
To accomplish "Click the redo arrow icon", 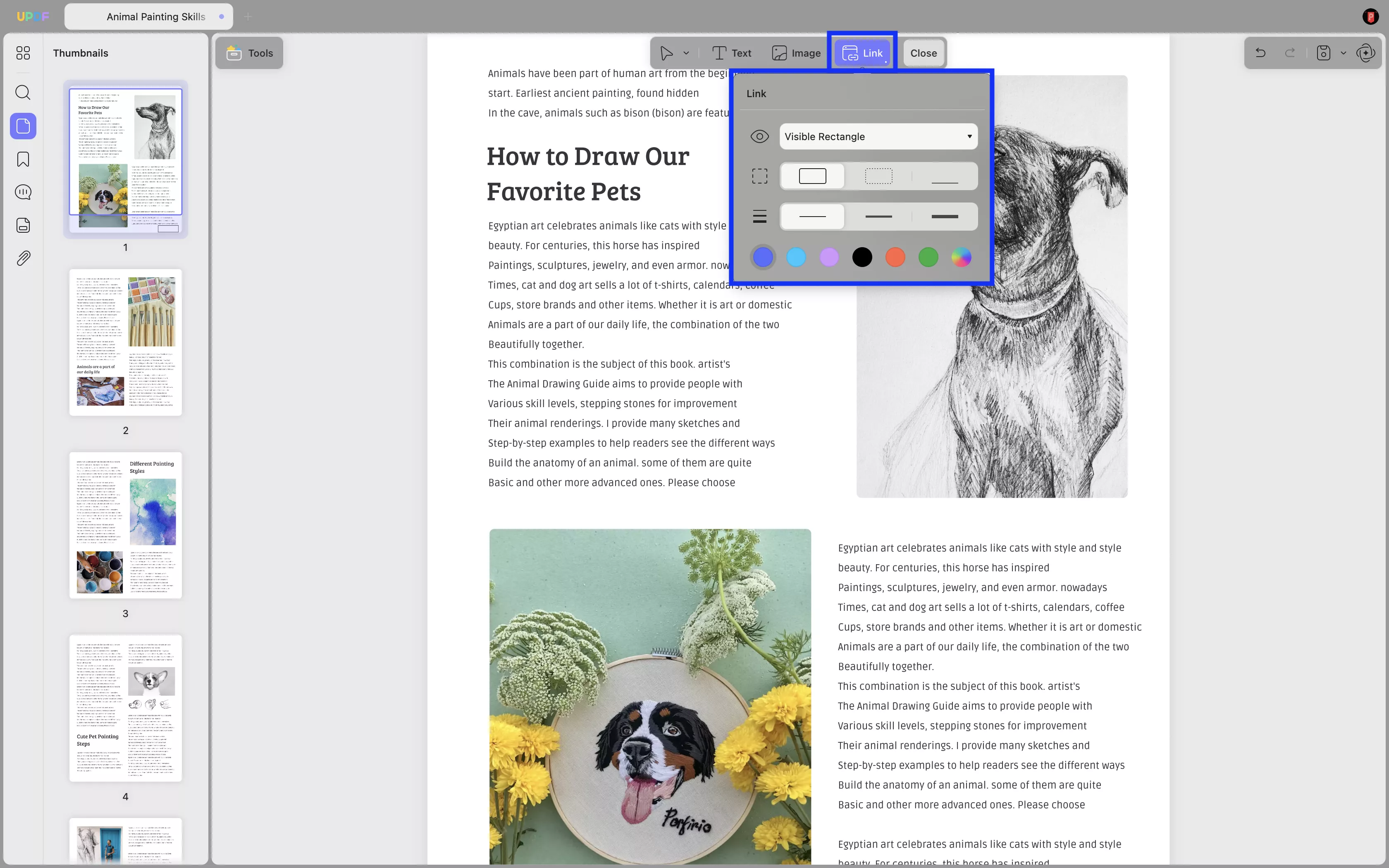I will (1290, 53).
